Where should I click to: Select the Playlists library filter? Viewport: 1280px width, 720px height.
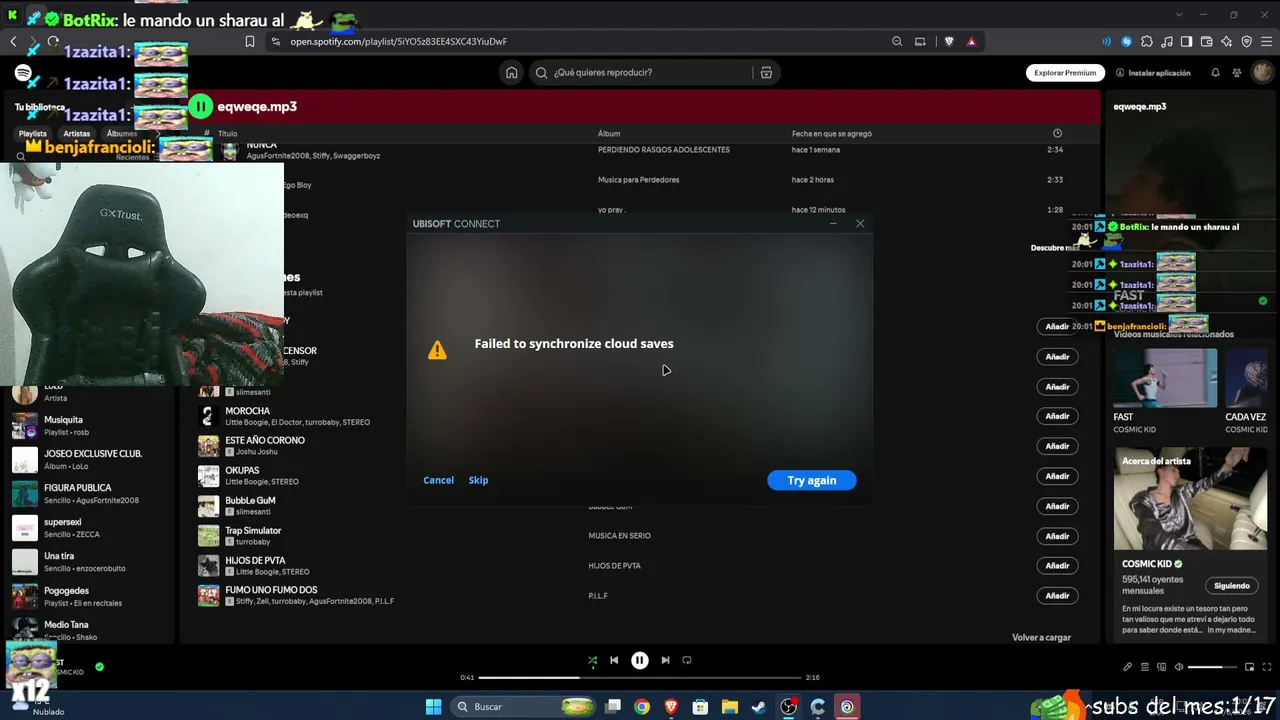point(32,133)
